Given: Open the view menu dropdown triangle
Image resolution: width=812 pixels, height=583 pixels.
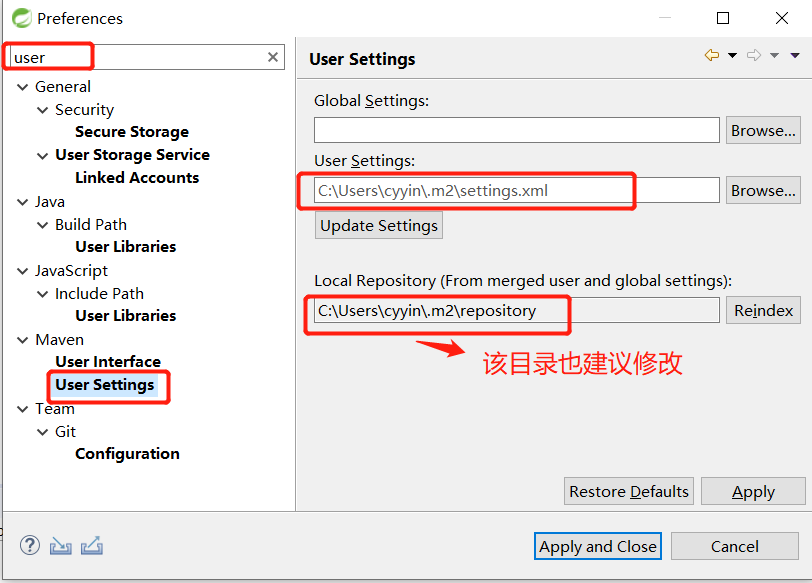Looking at the screenshot, I should [795, 55].
